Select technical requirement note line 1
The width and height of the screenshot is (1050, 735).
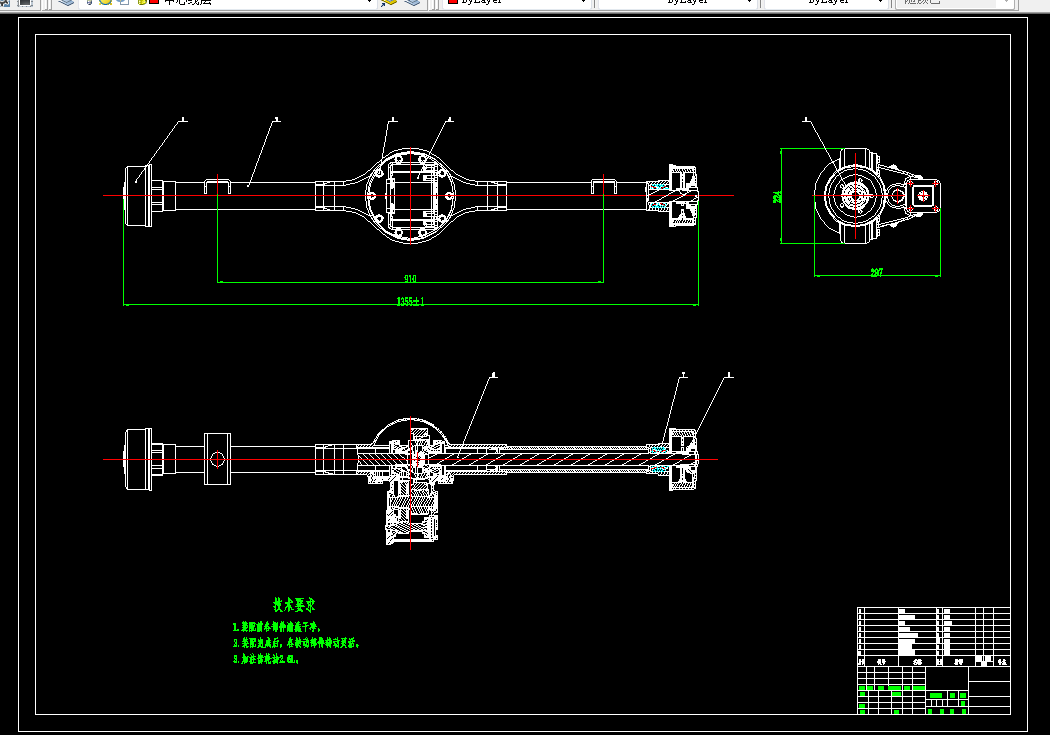pos(277,627)
